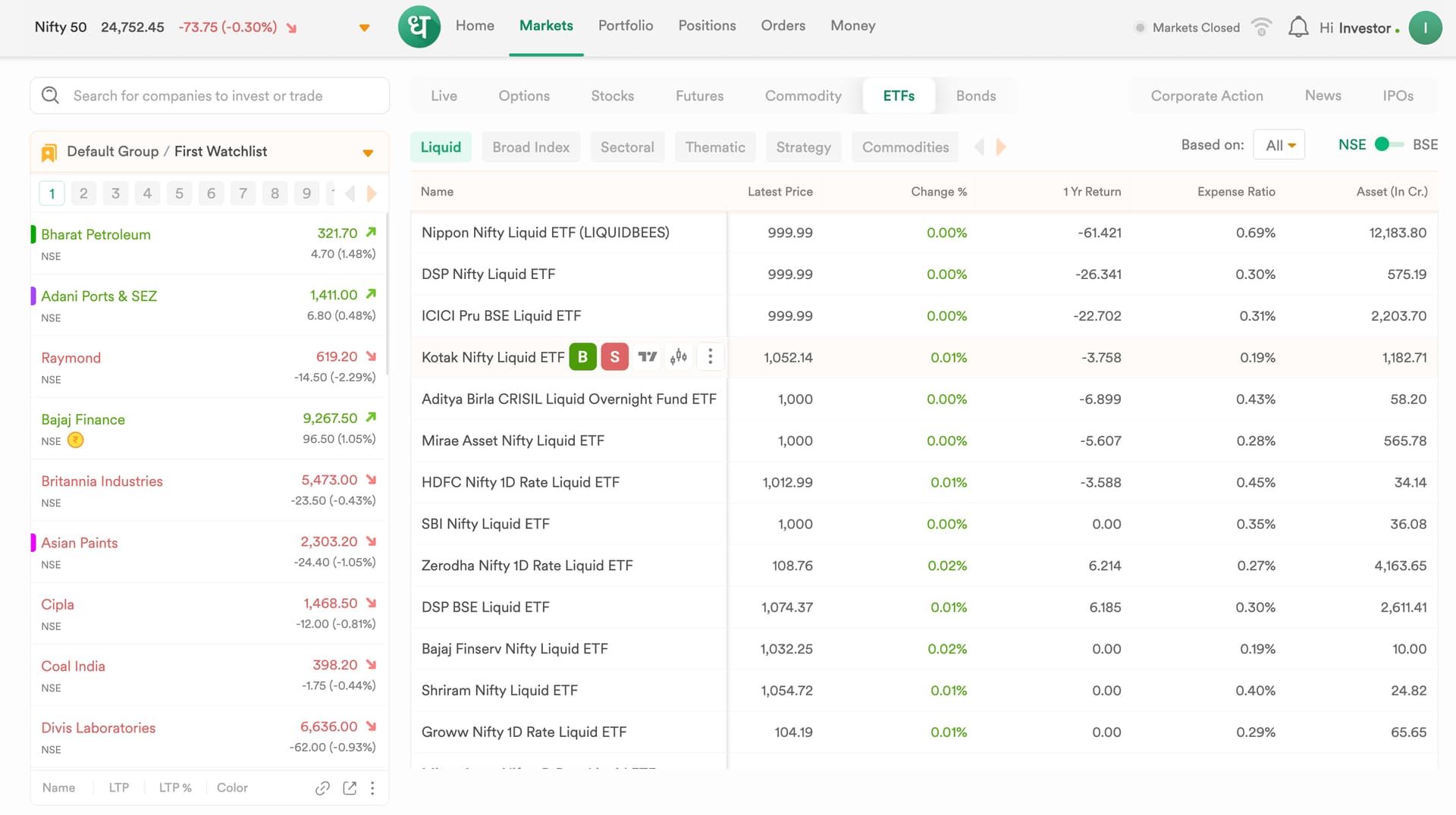Image resolution: width=1456 pixels, height=815 pixels.
Task: Expand the Nifty 50 index dropdown
Action: coord(364,28)
